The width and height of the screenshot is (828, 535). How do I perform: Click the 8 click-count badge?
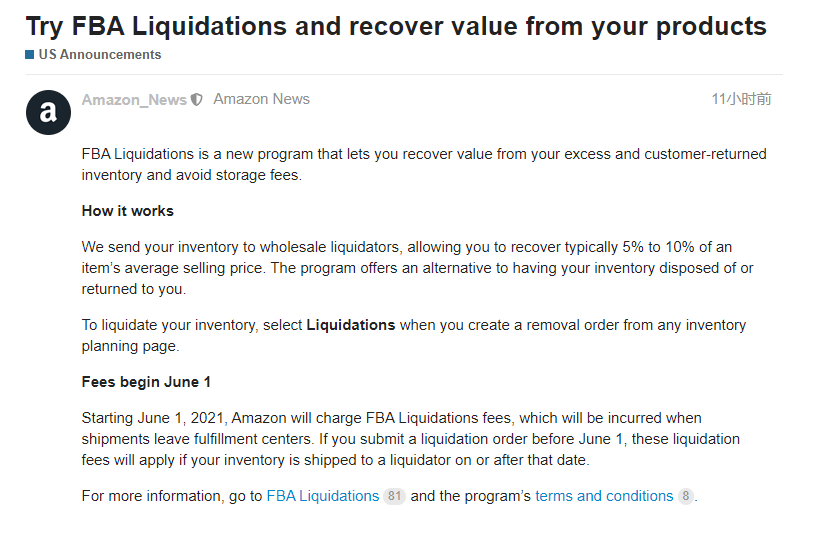685,496
